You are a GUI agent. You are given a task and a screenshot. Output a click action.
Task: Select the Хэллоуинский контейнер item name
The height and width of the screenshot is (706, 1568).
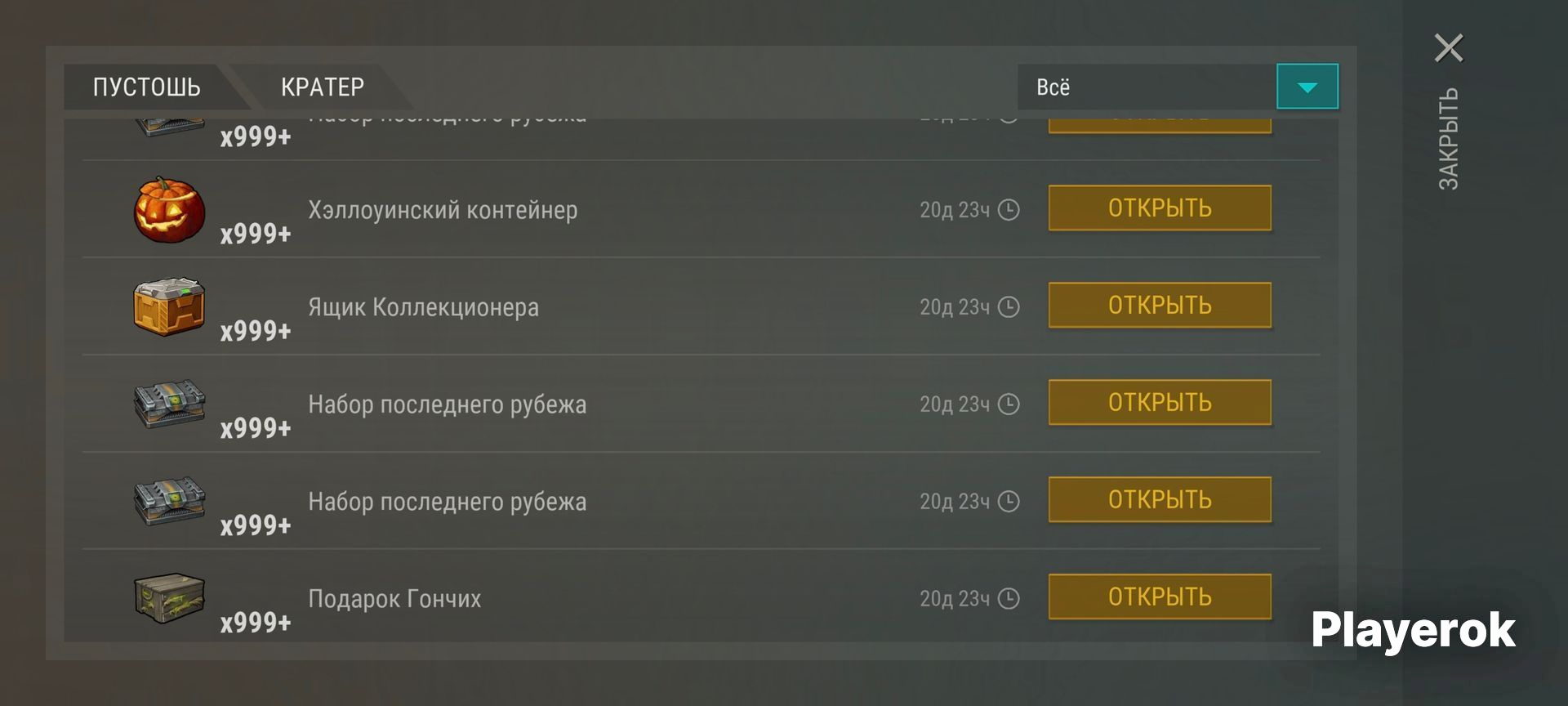(443, 210)
